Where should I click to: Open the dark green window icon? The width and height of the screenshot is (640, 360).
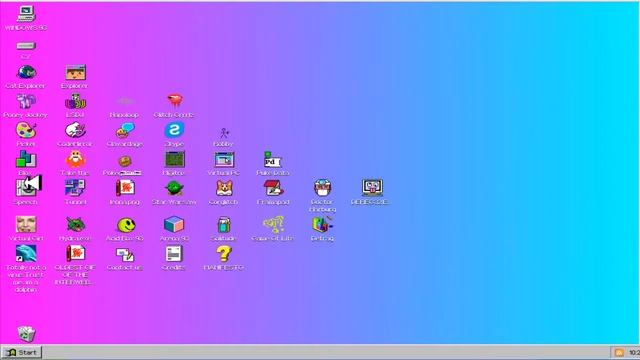point(175,159)
